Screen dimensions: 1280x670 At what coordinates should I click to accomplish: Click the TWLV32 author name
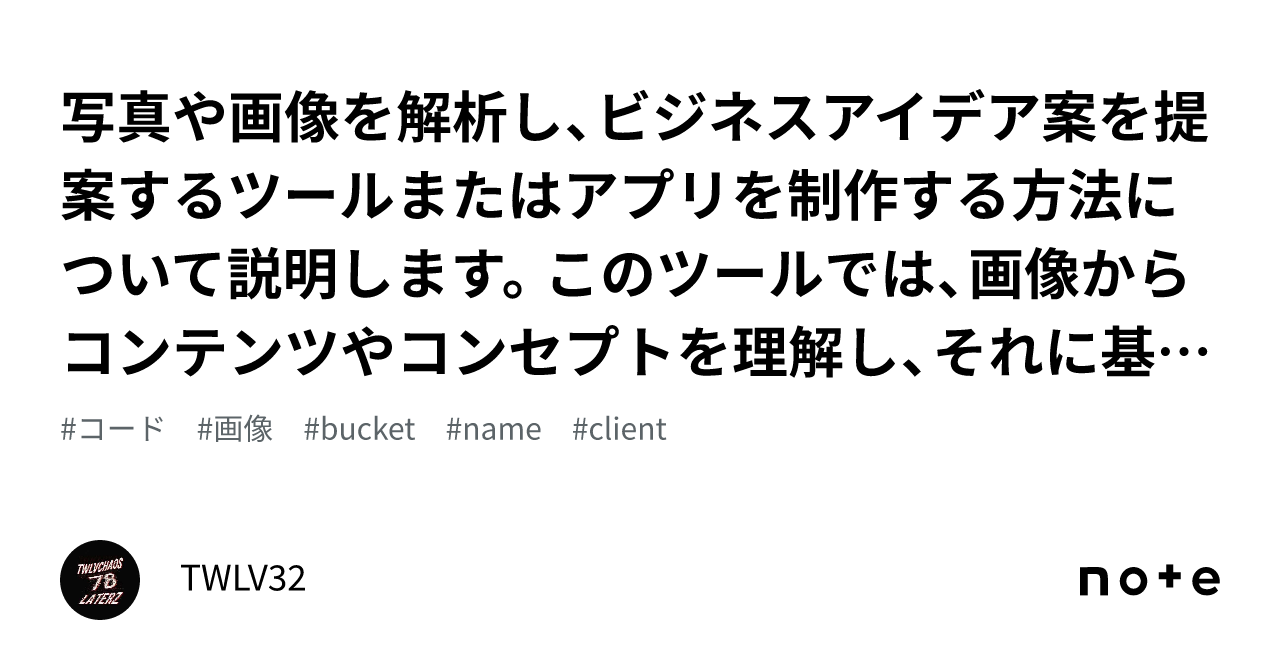click(243, 579)
